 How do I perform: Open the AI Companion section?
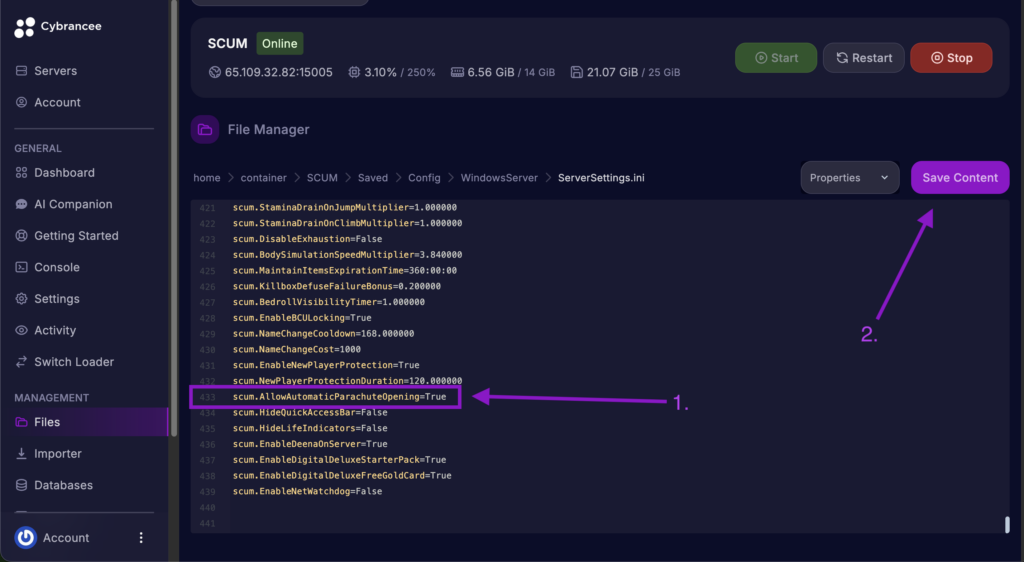pyautogui.click(x=73, y=204)
